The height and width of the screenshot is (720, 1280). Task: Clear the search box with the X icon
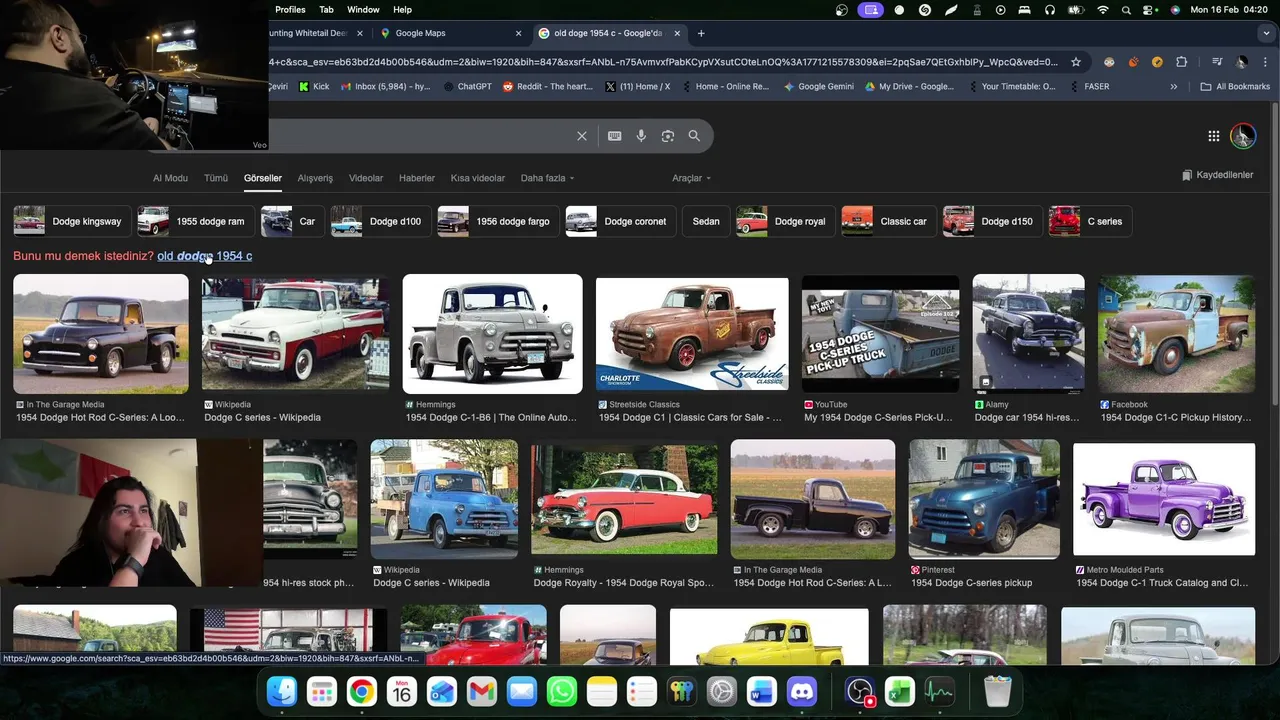(582, 136)
